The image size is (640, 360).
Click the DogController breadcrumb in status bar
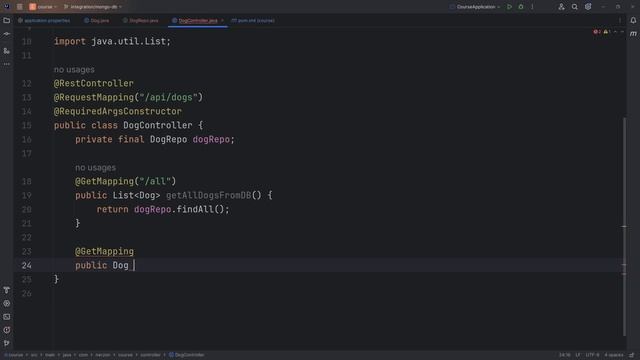click(x=187, y=355)
